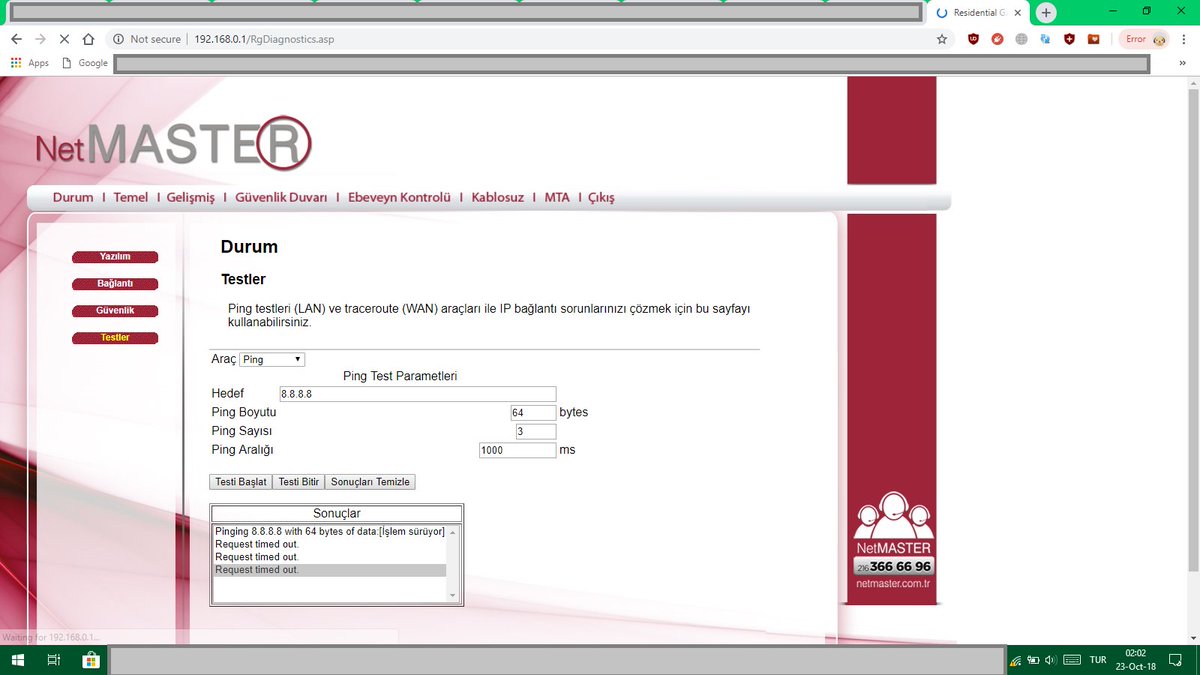Screen dimensions: 1200x675
Task: Click the grey globe extension icon
Action: coord(1021,39)
